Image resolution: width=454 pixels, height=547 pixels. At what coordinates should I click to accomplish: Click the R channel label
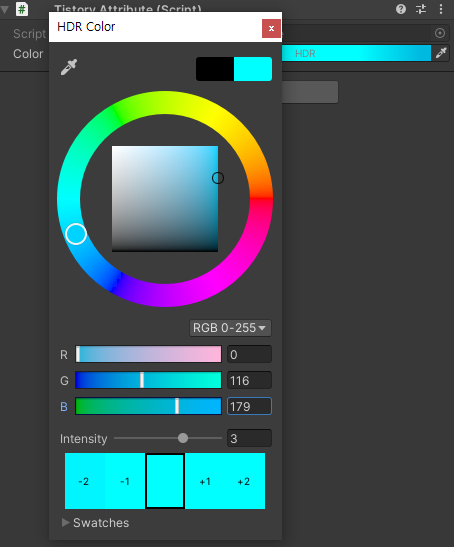64,354
